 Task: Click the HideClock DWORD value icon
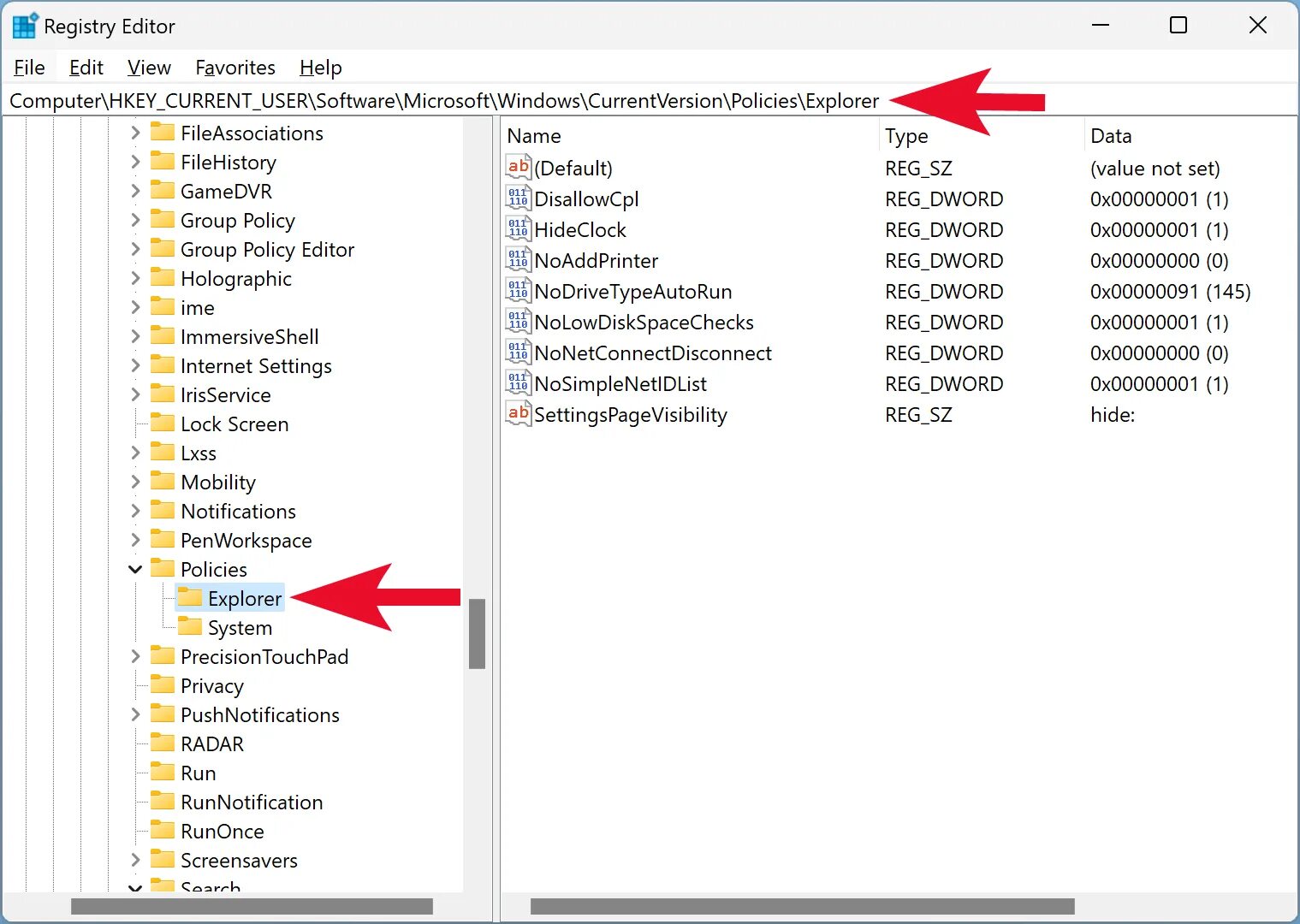click(x=518, y=229)
